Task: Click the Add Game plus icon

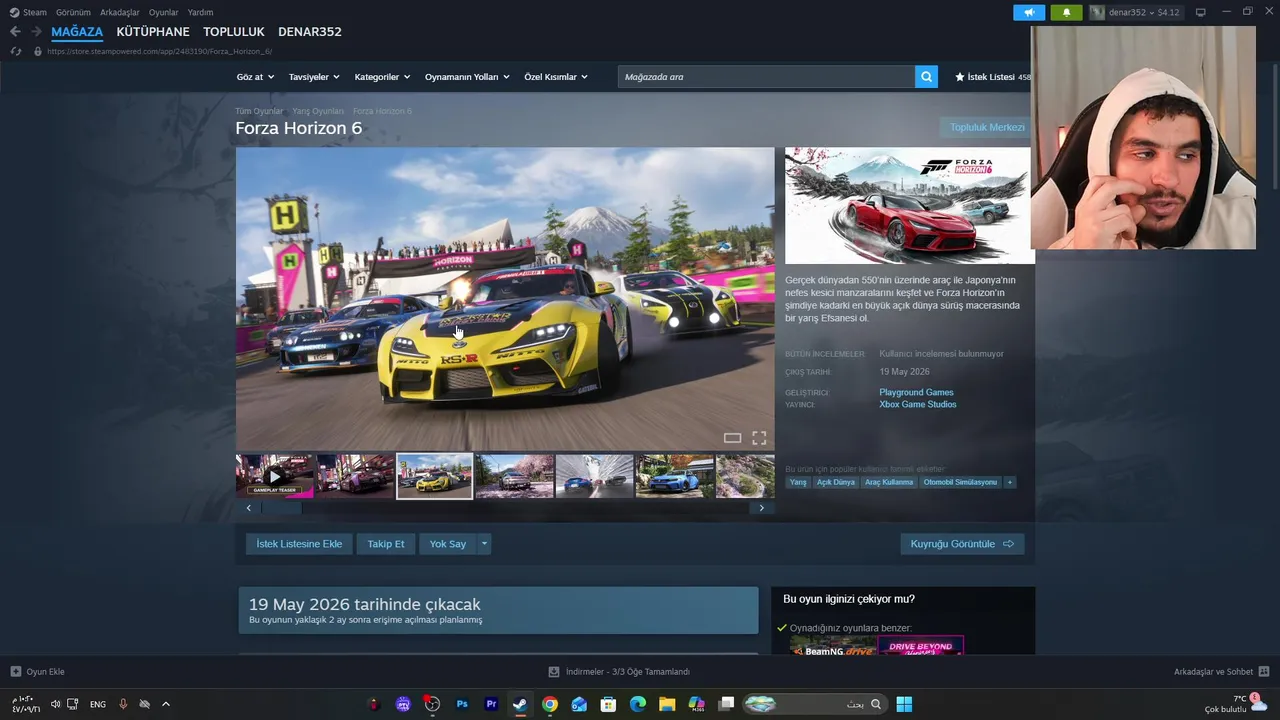Action: pos(16,672)
